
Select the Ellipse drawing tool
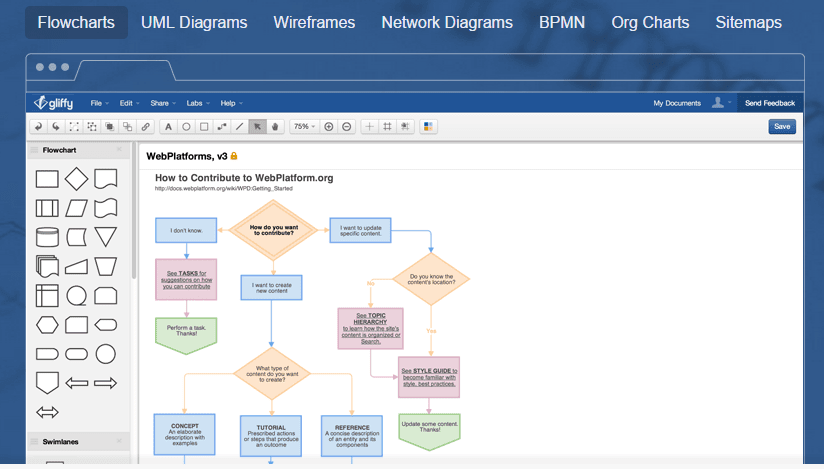[x=186, y=127]
